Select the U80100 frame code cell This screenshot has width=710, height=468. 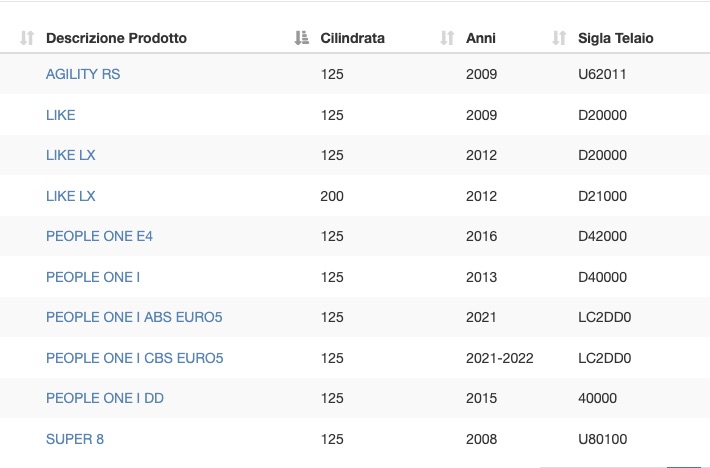point(602,439)
